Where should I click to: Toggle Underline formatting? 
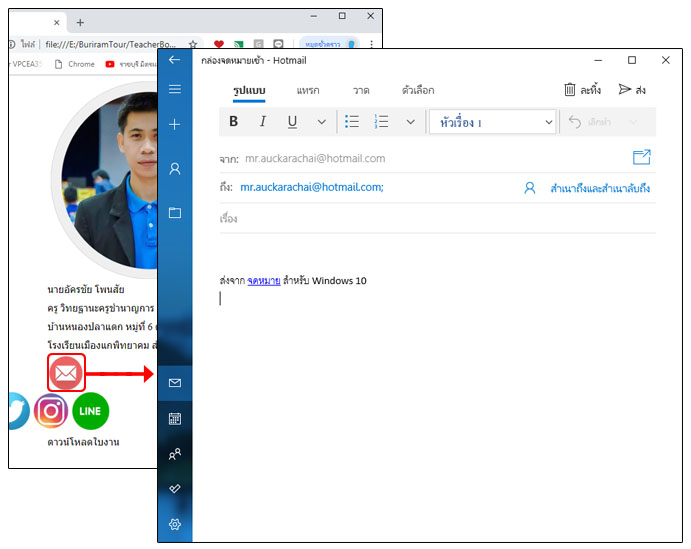coord(292,122)
